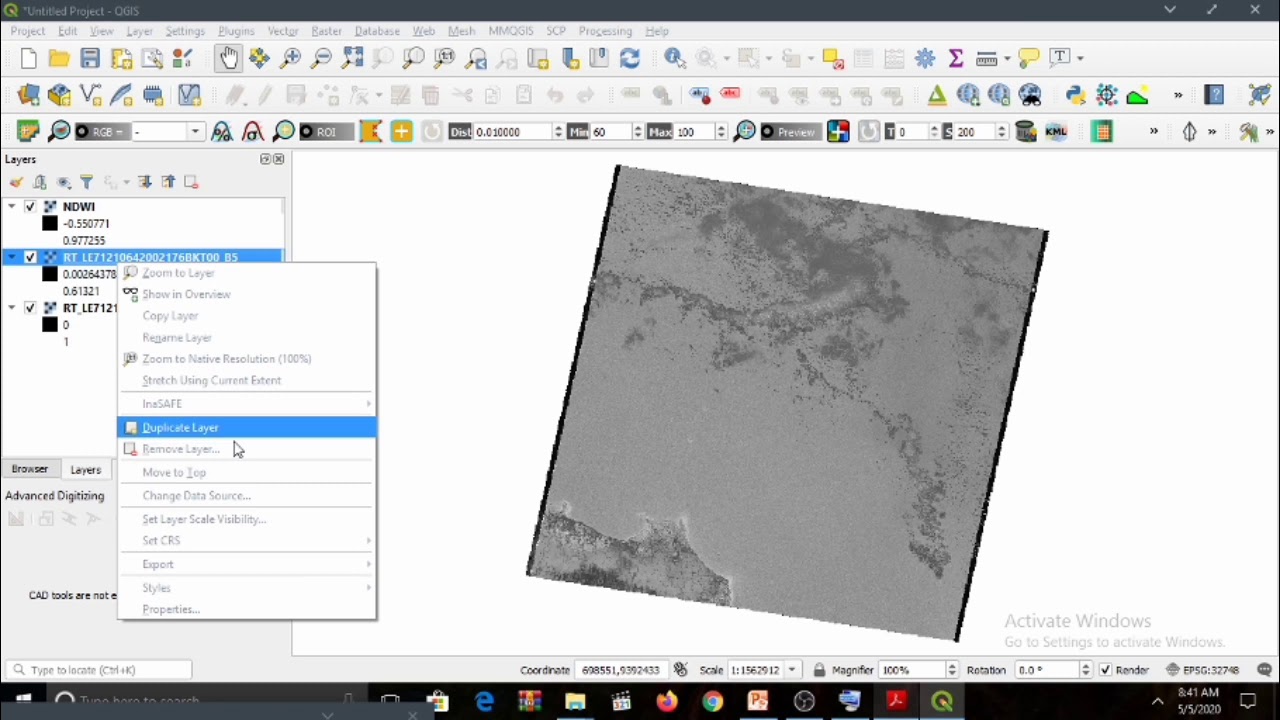Choose Remove Layer from context menu
Screen dimensions: 1280x720
[246, 449]
